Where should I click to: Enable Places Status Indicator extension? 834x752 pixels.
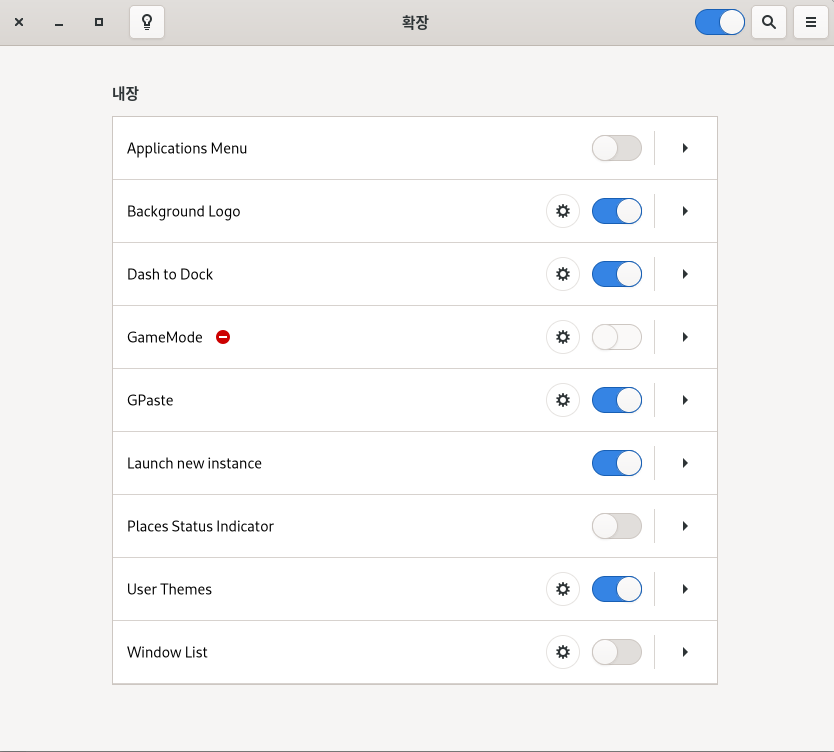[x=616, y=526]
